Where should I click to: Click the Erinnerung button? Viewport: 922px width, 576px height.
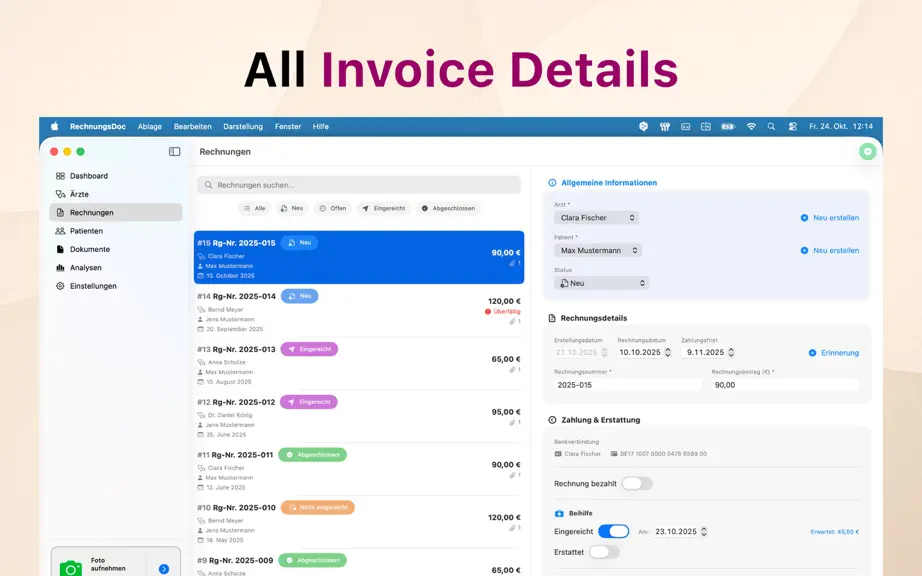click(x=834, y=353)
